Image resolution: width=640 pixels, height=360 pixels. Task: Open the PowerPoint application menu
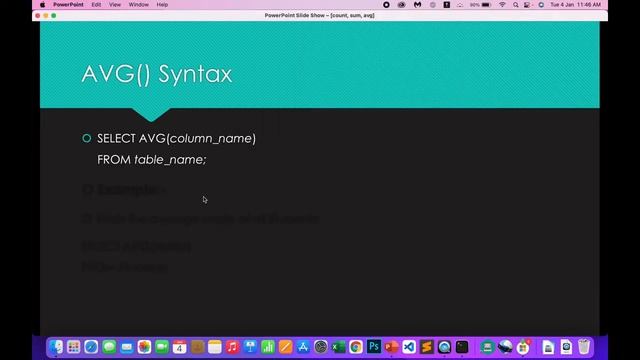click(x=68, y=5)
